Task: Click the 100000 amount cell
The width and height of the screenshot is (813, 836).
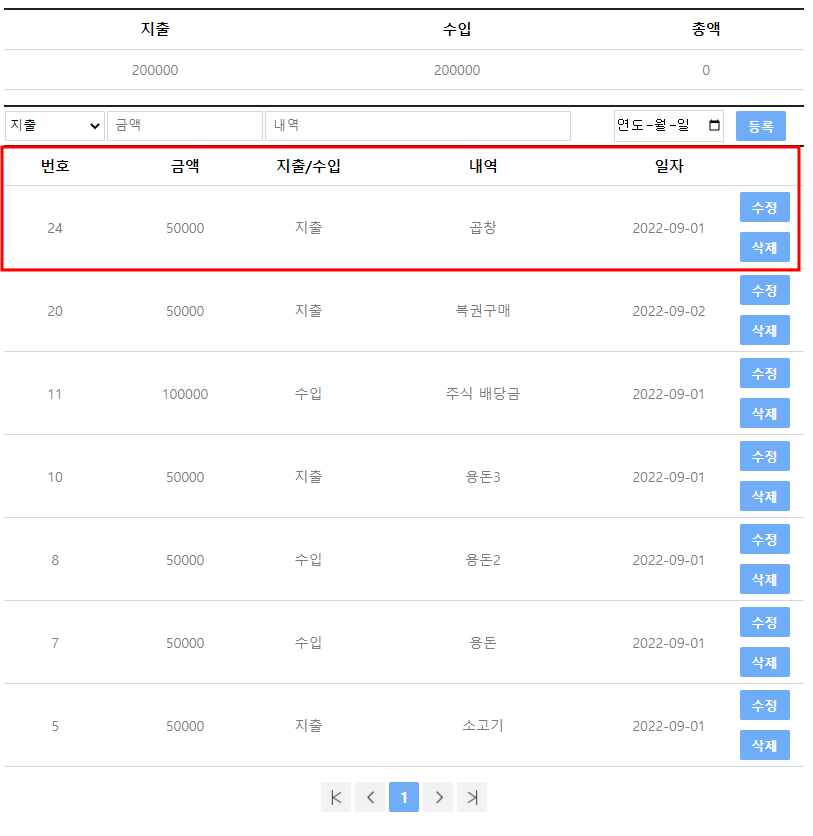Action: (x=185, y=394)
